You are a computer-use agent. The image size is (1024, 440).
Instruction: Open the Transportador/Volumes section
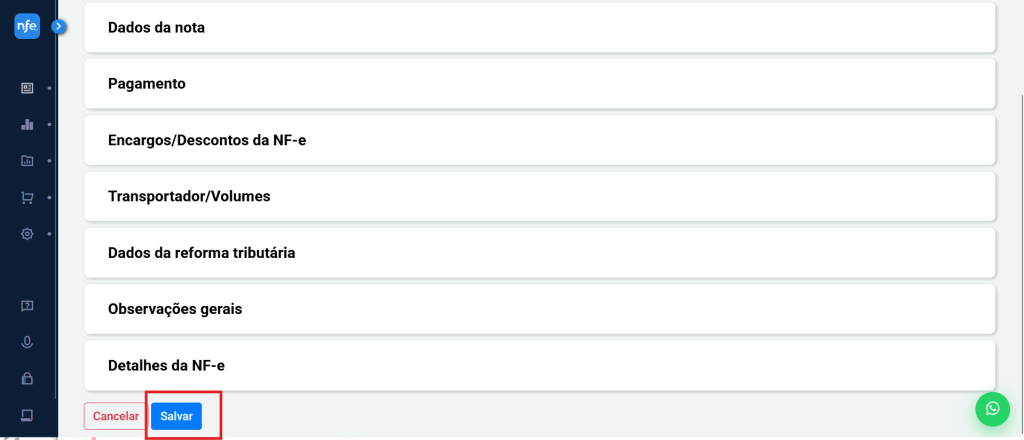click(x=540, y=196)
